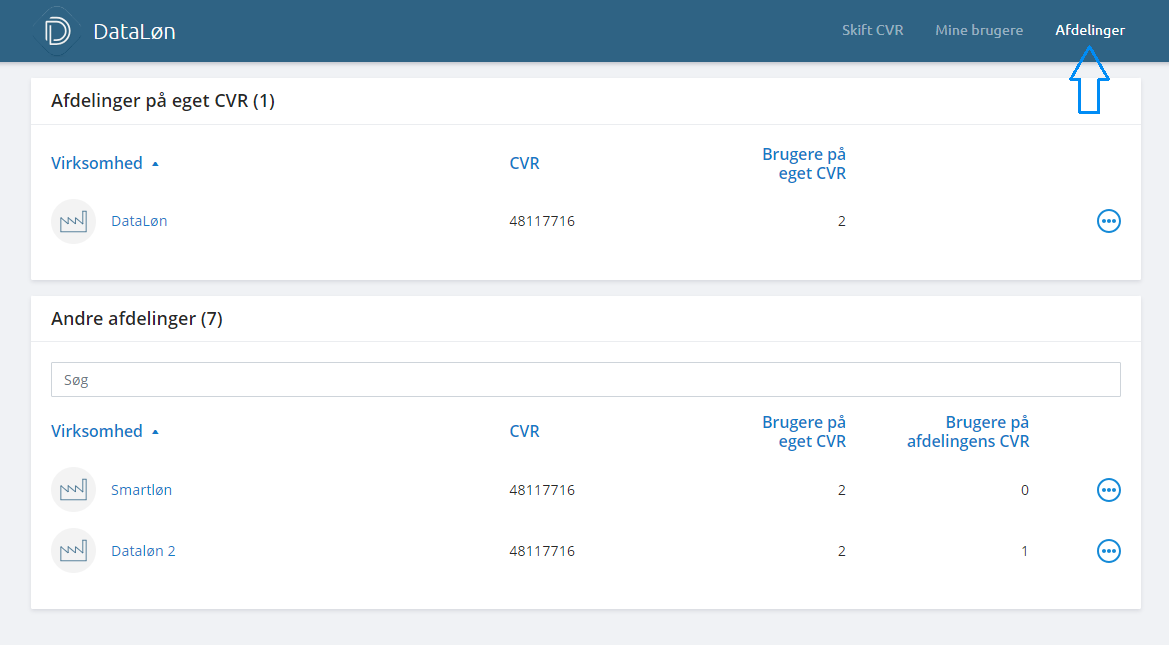Switch to the Skift CVR menu item
The width and height of the screenshot is (1169, 645).
(x=872, y=30)
